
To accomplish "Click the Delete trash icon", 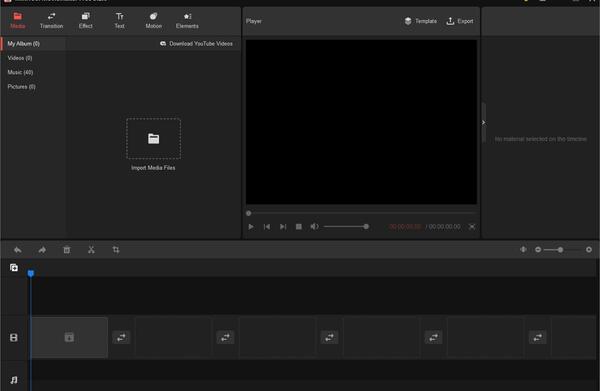I will 67,250.
